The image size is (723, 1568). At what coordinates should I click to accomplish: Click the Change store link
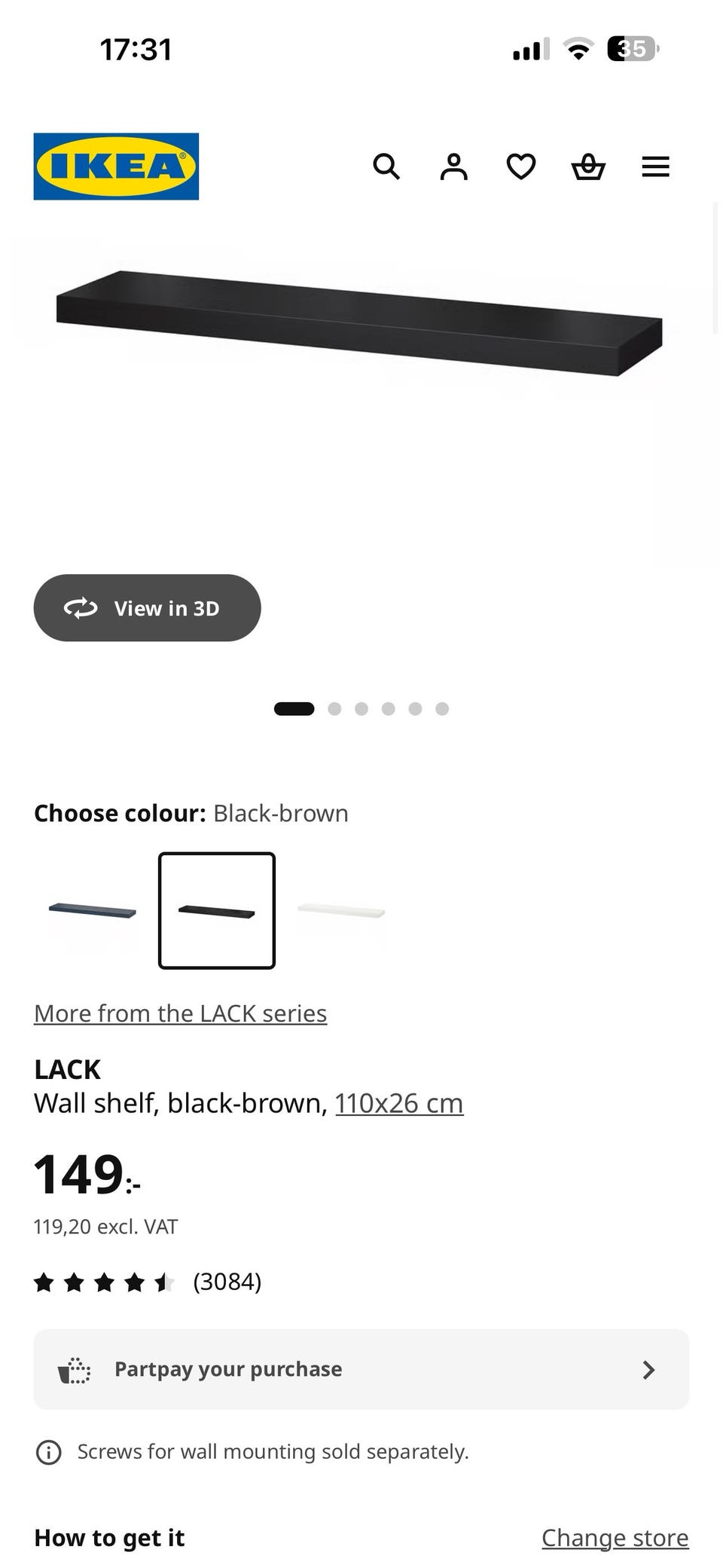pos(615,1538)
